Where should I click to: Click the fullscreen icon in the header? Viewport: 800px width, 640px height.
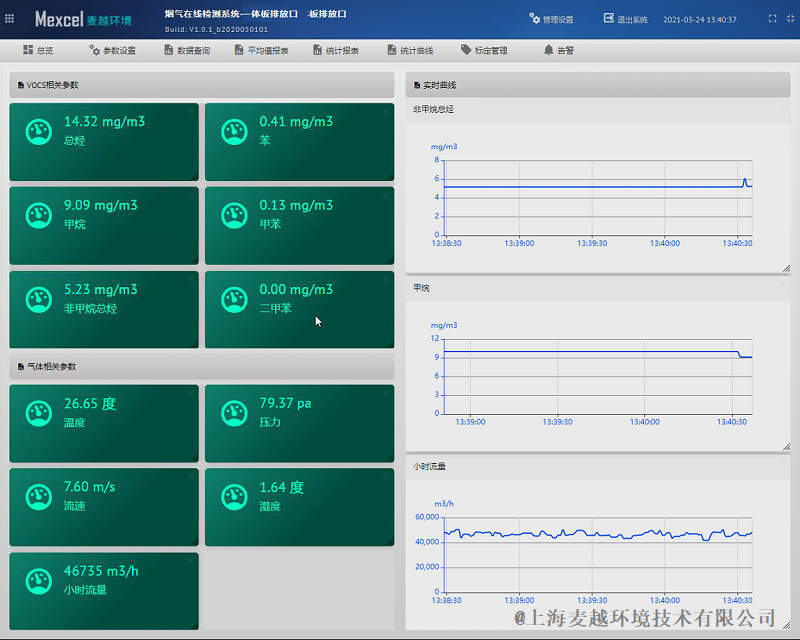pyautogui.click(x=772, y=19)
